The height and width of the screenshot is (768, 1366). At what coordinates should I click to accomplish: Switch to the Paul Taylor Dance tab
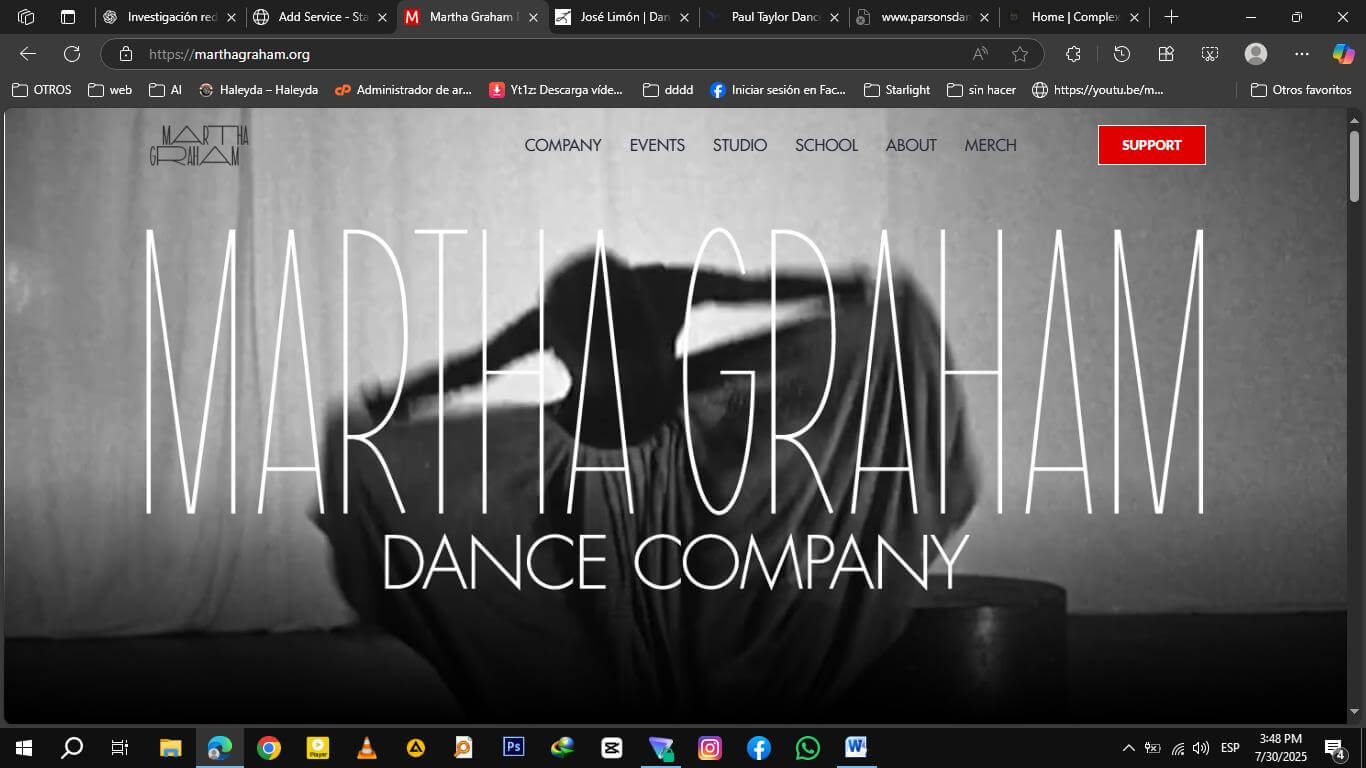[x=774, y=17]
